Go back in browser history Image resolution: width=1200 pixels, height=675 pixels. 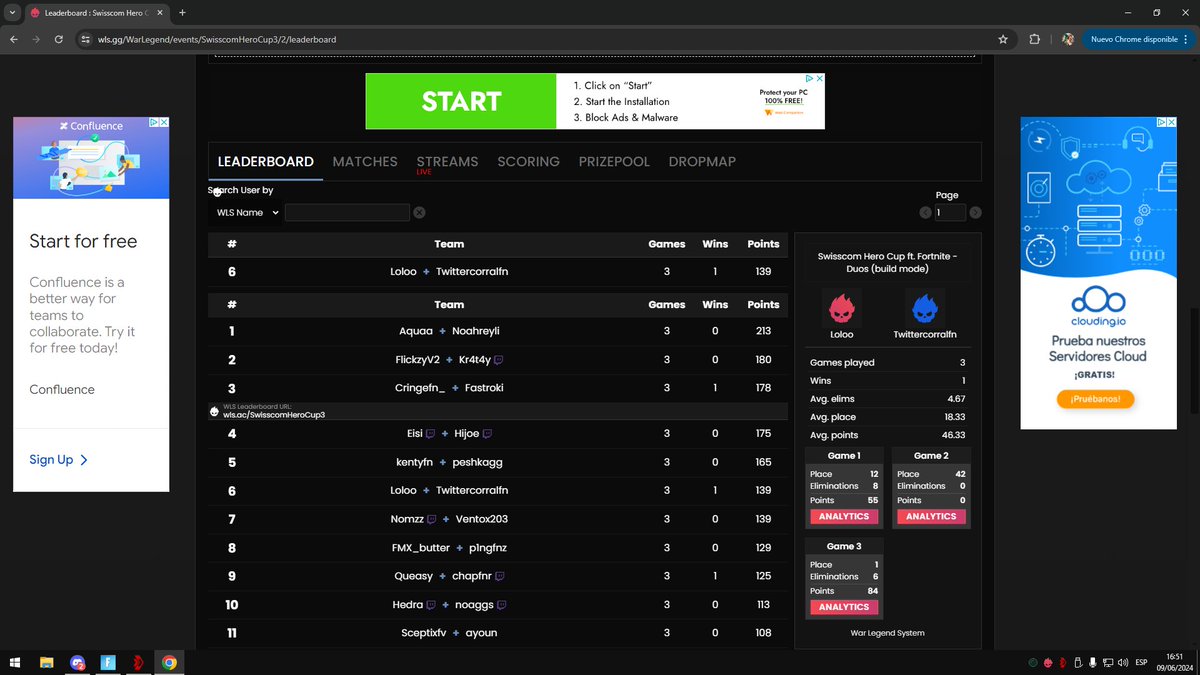13,39
